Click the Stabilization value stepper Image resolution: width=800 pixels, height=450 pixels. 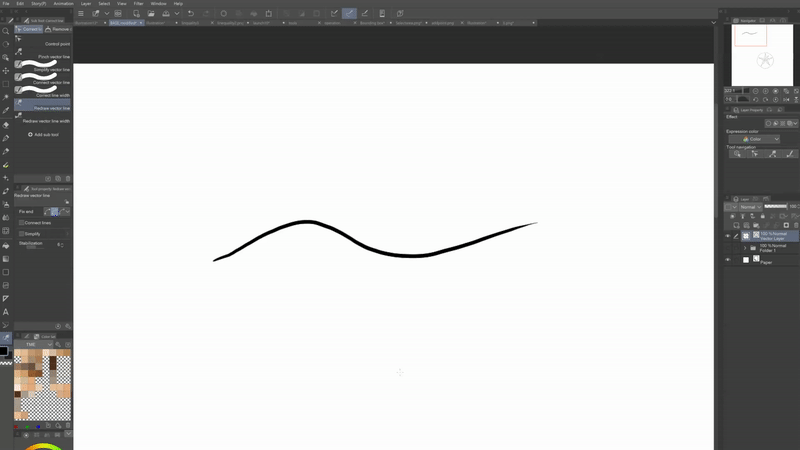click(x=63, y=245)
